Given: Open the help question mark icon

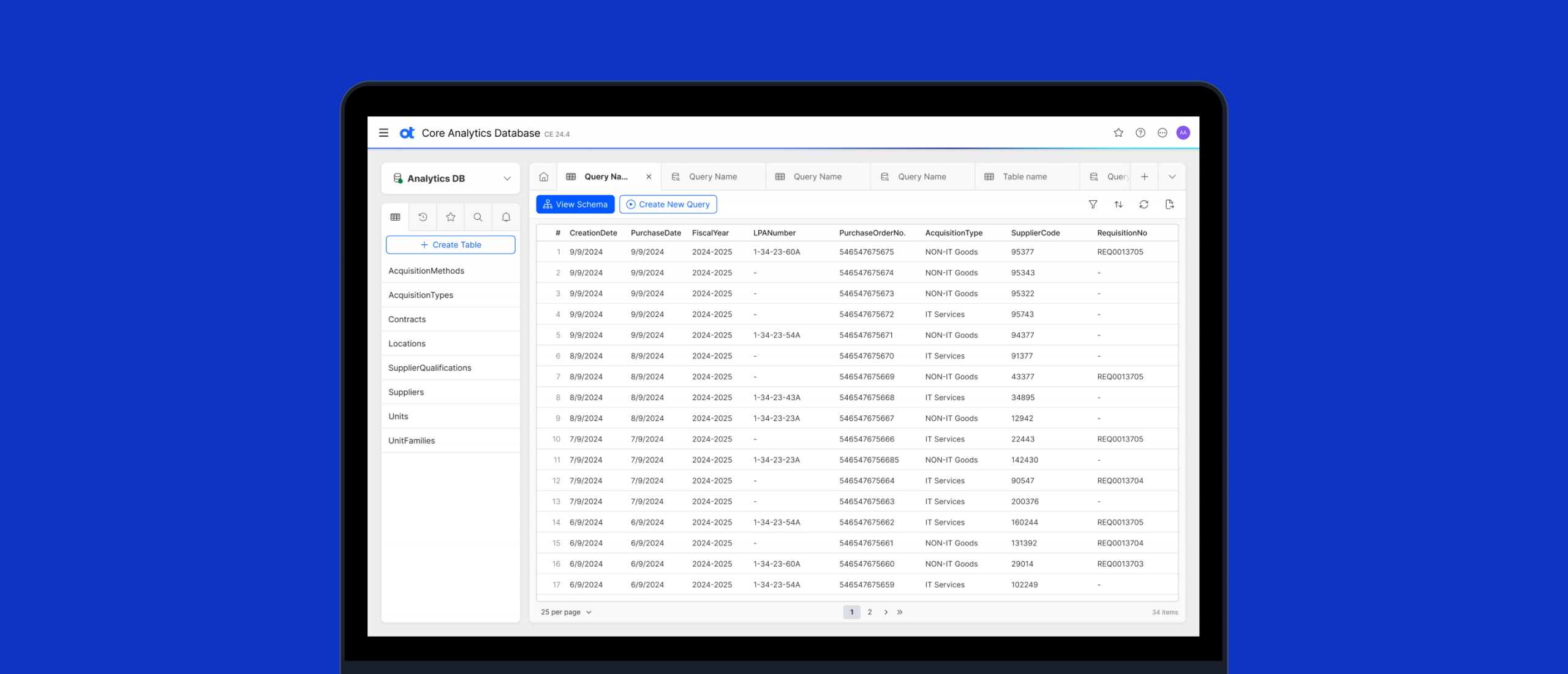Looking at the screenshot, I should pyautogui.click(x=1140, y=133).
